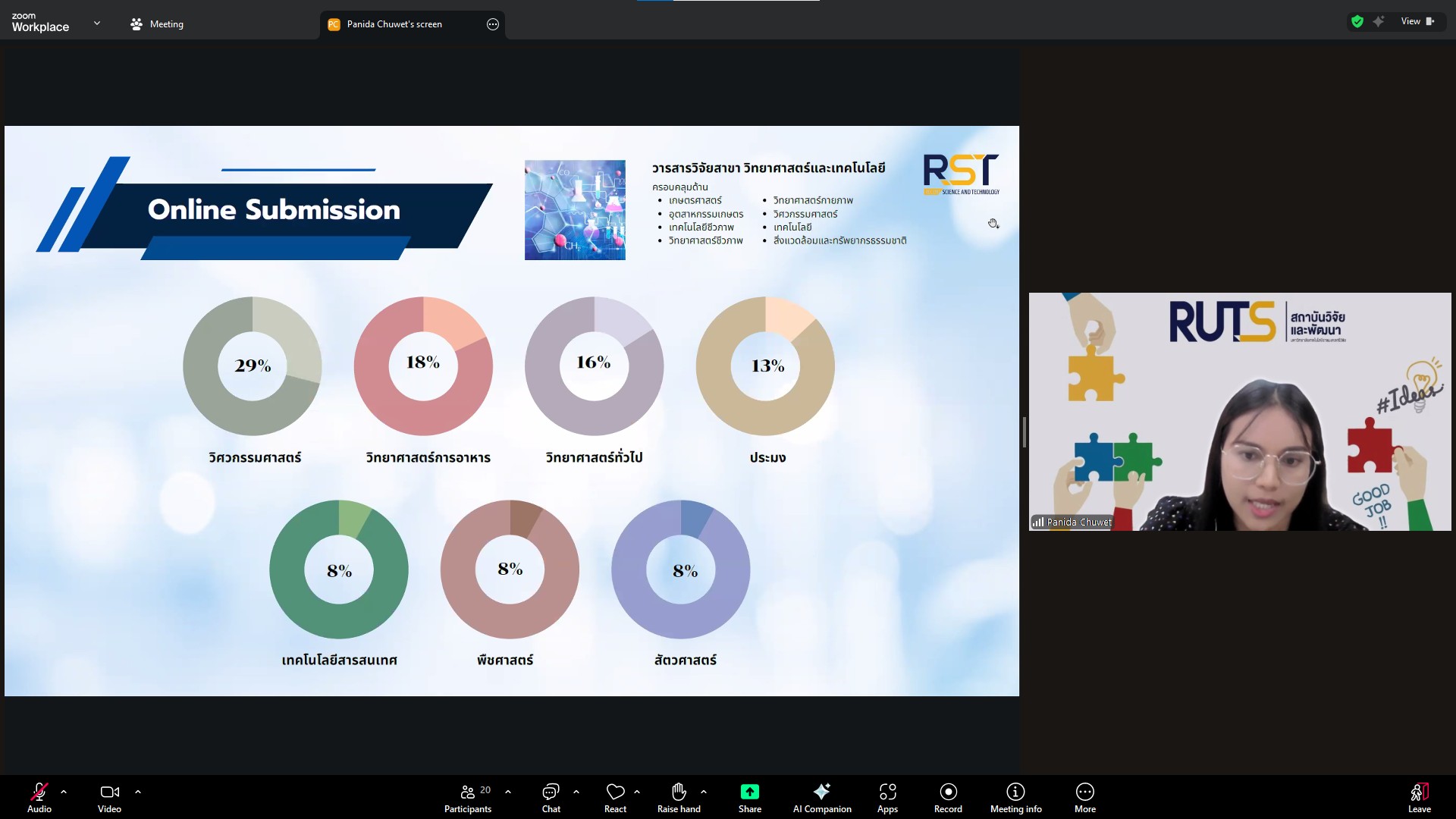Expand participants options chevron
1456x819 pixels.
point(508,792)
